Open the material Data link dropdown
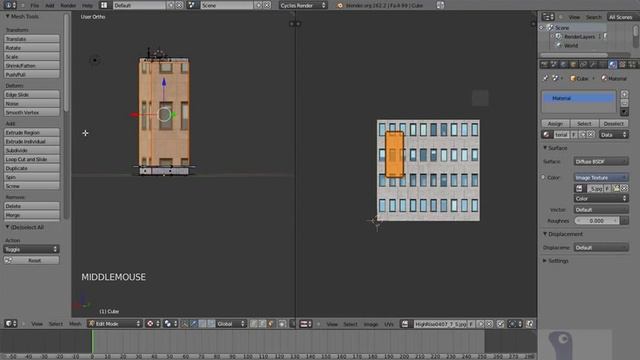 point(613,135)
